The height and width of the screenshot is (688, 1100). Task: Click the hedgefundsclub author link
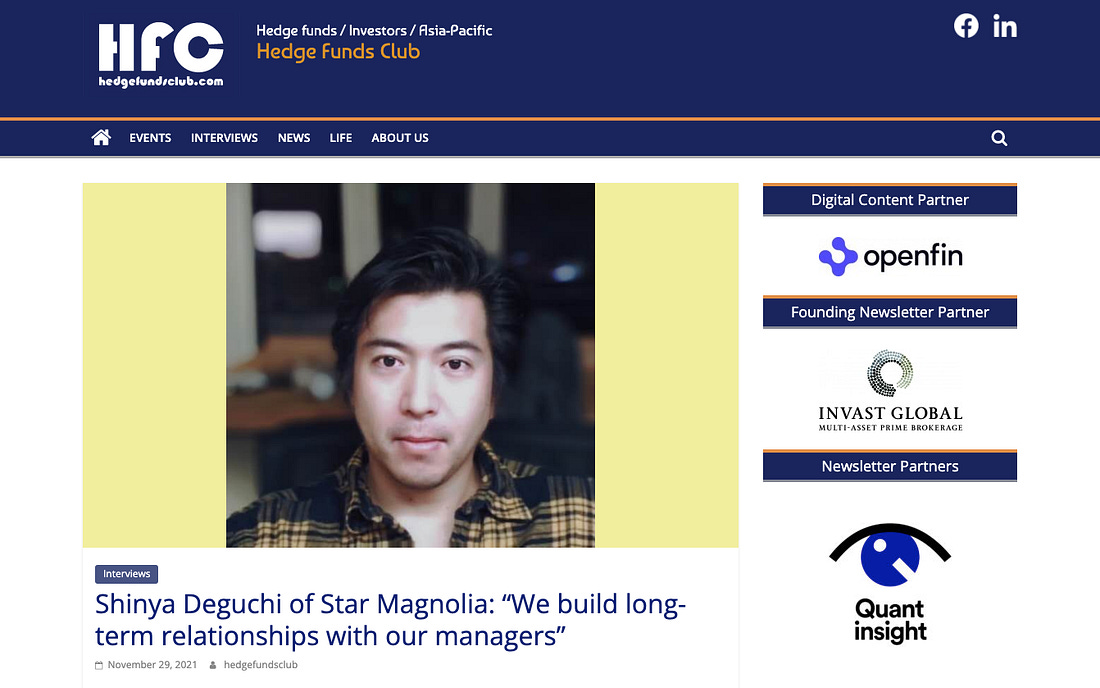260,665
